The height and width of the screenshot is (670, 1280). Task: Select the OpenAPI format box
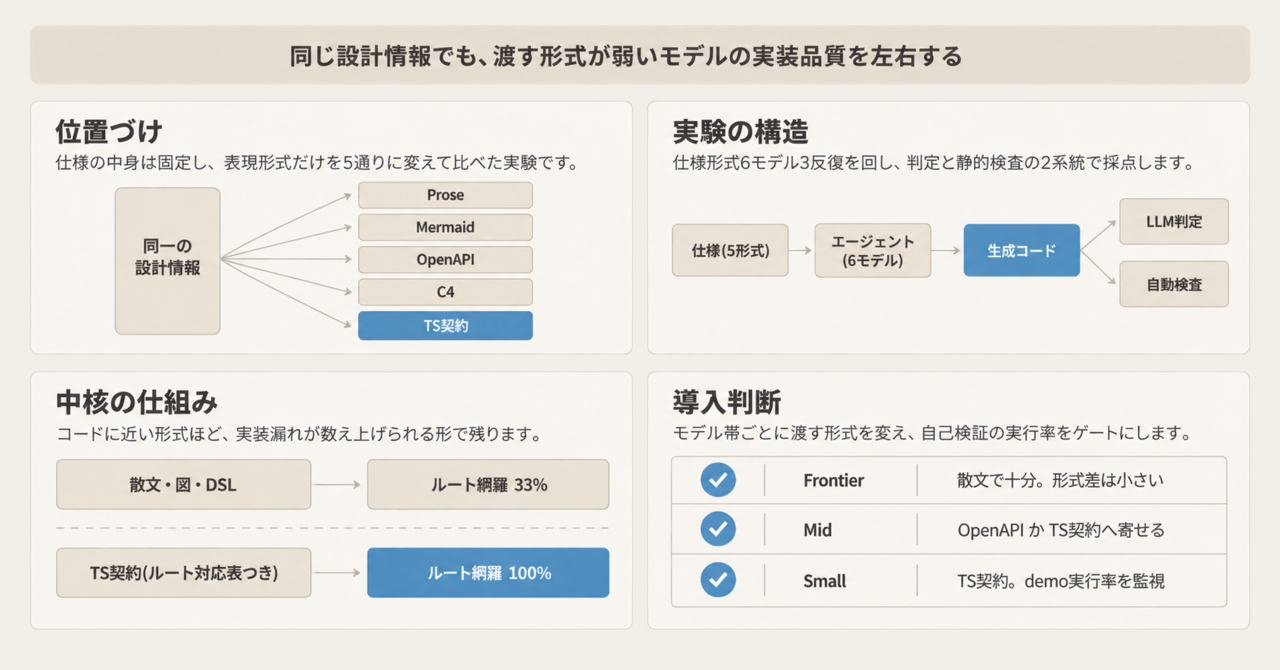pyautogui.click(x=445, y=260)
